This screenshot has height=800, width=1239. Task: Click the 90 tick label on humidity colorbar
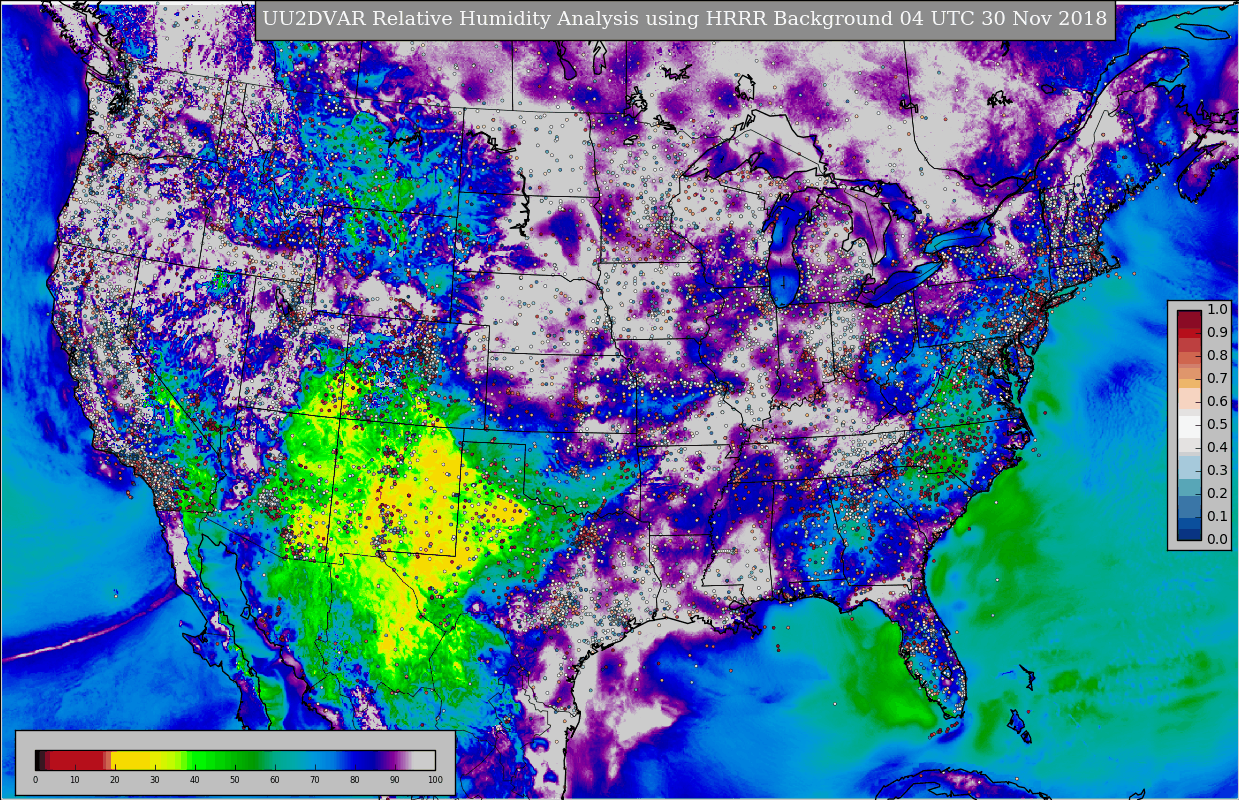point(395,780)
